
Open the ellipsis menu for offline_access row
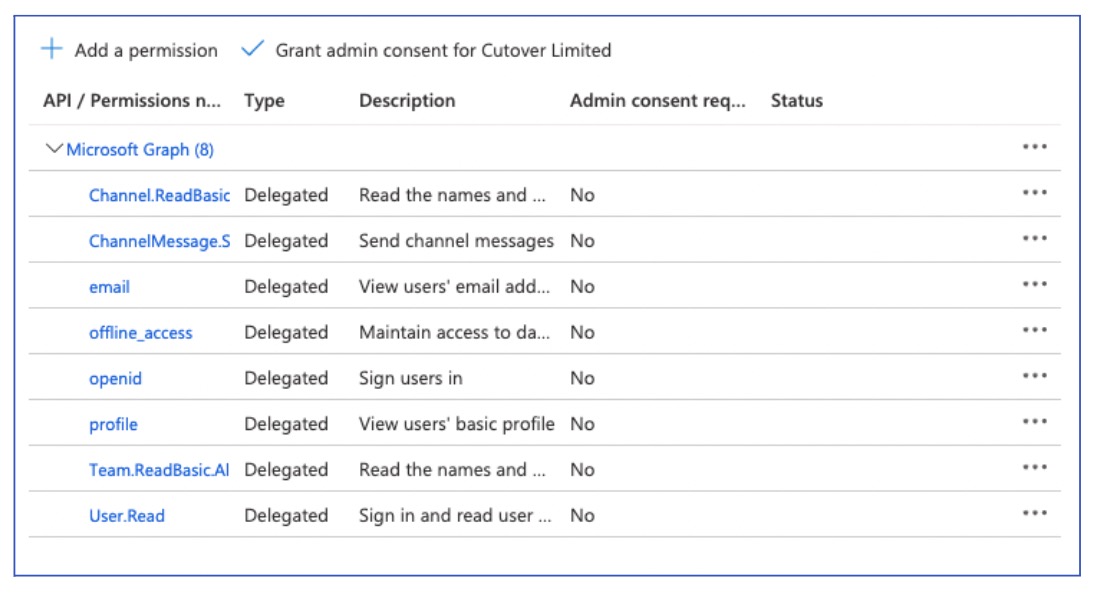click(1035, 331)
